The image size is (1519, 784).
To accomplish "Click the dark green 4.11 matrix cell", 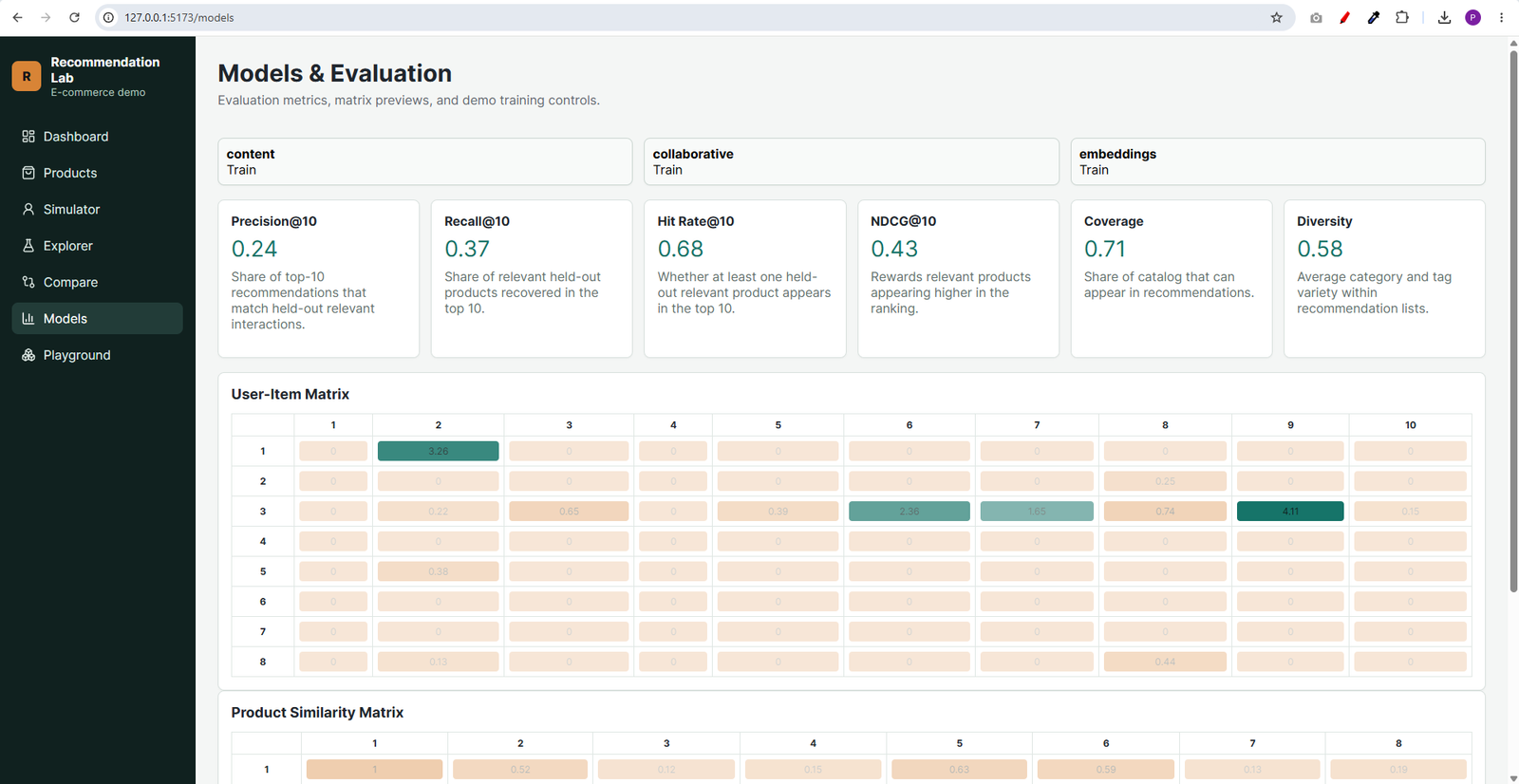I will (1290, 511).
